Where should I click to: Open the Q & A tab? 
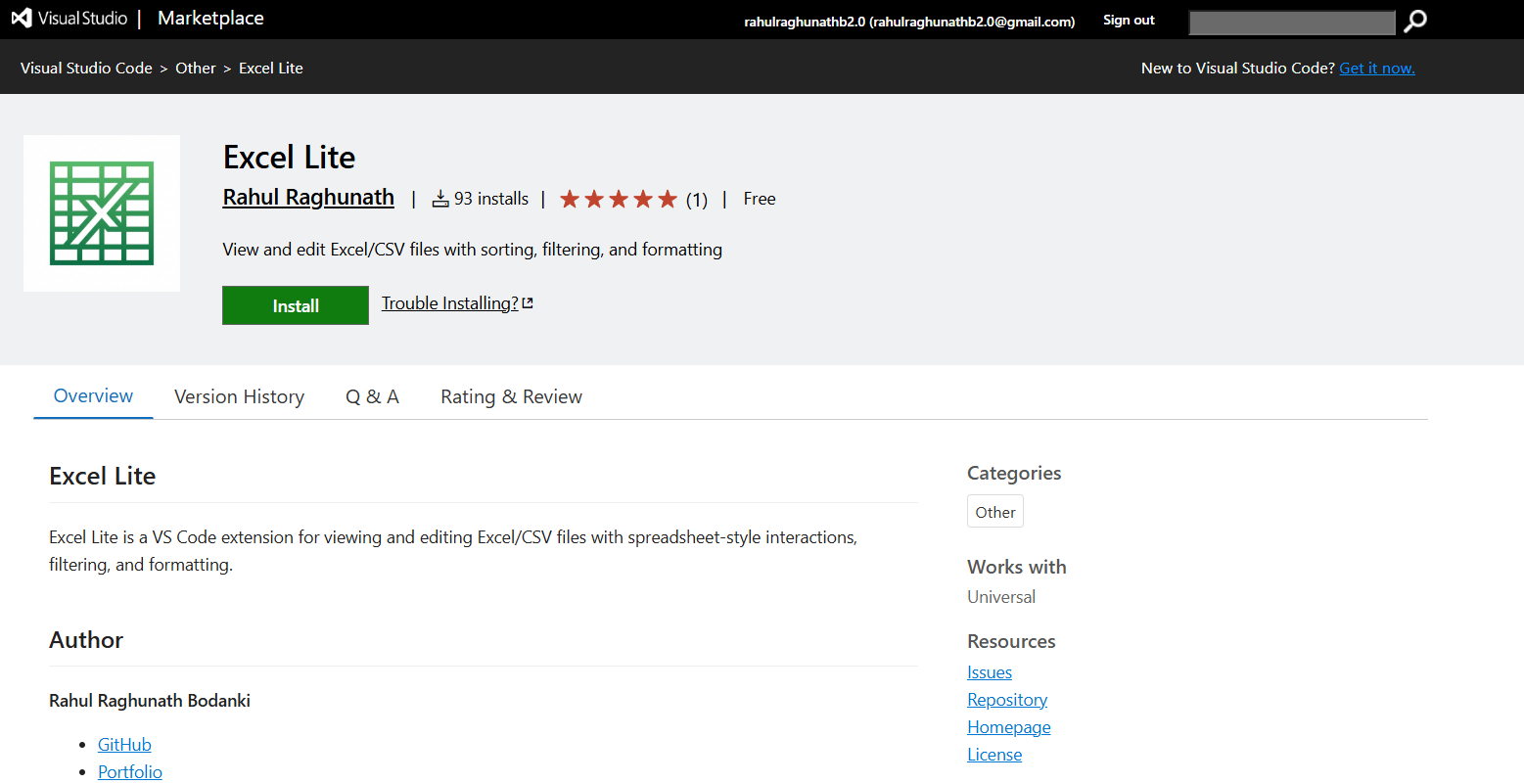point(372,396)
